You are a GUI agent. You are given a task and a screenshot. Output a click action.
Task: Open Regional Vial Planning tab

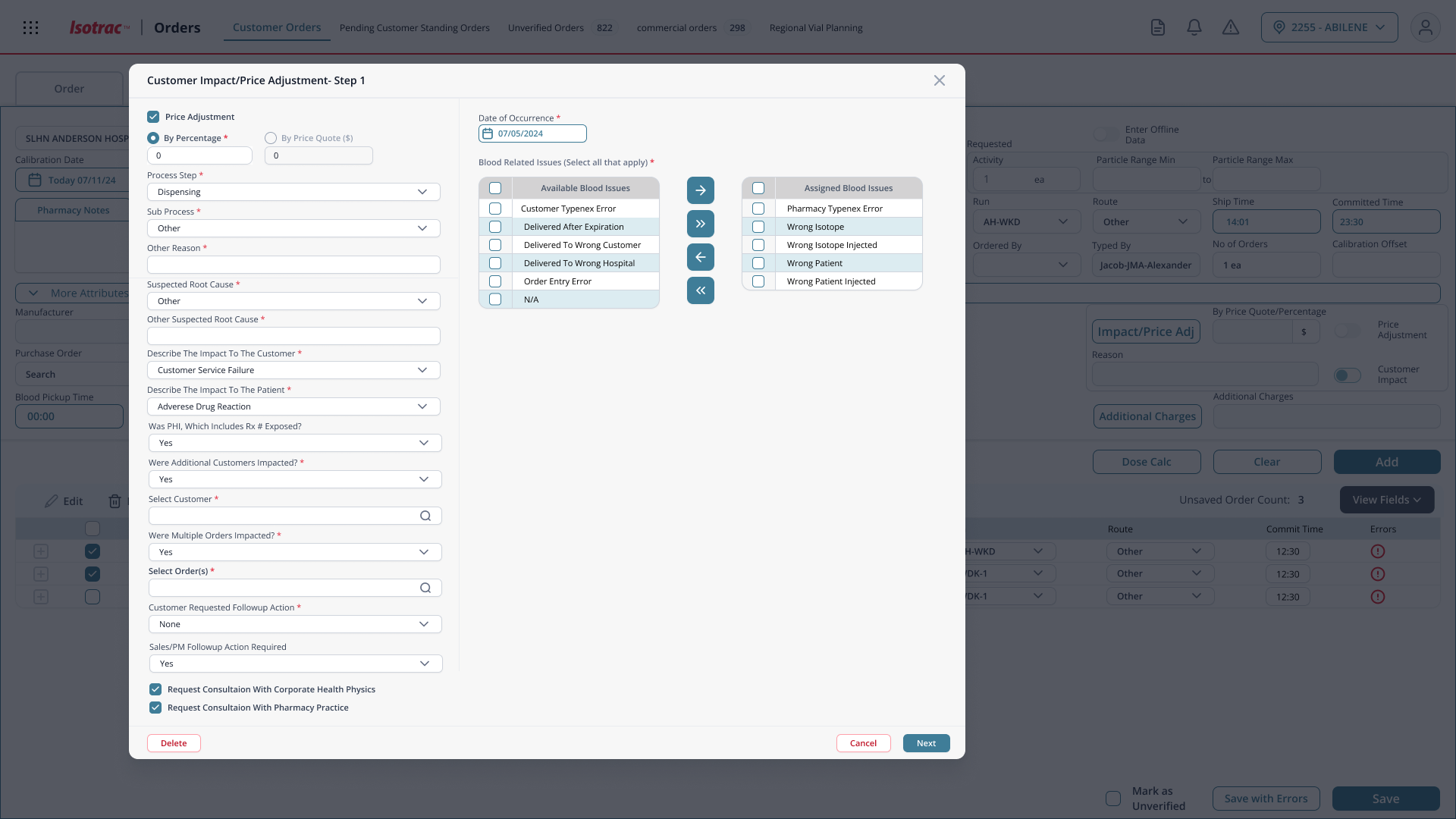(x=816, y=28)
